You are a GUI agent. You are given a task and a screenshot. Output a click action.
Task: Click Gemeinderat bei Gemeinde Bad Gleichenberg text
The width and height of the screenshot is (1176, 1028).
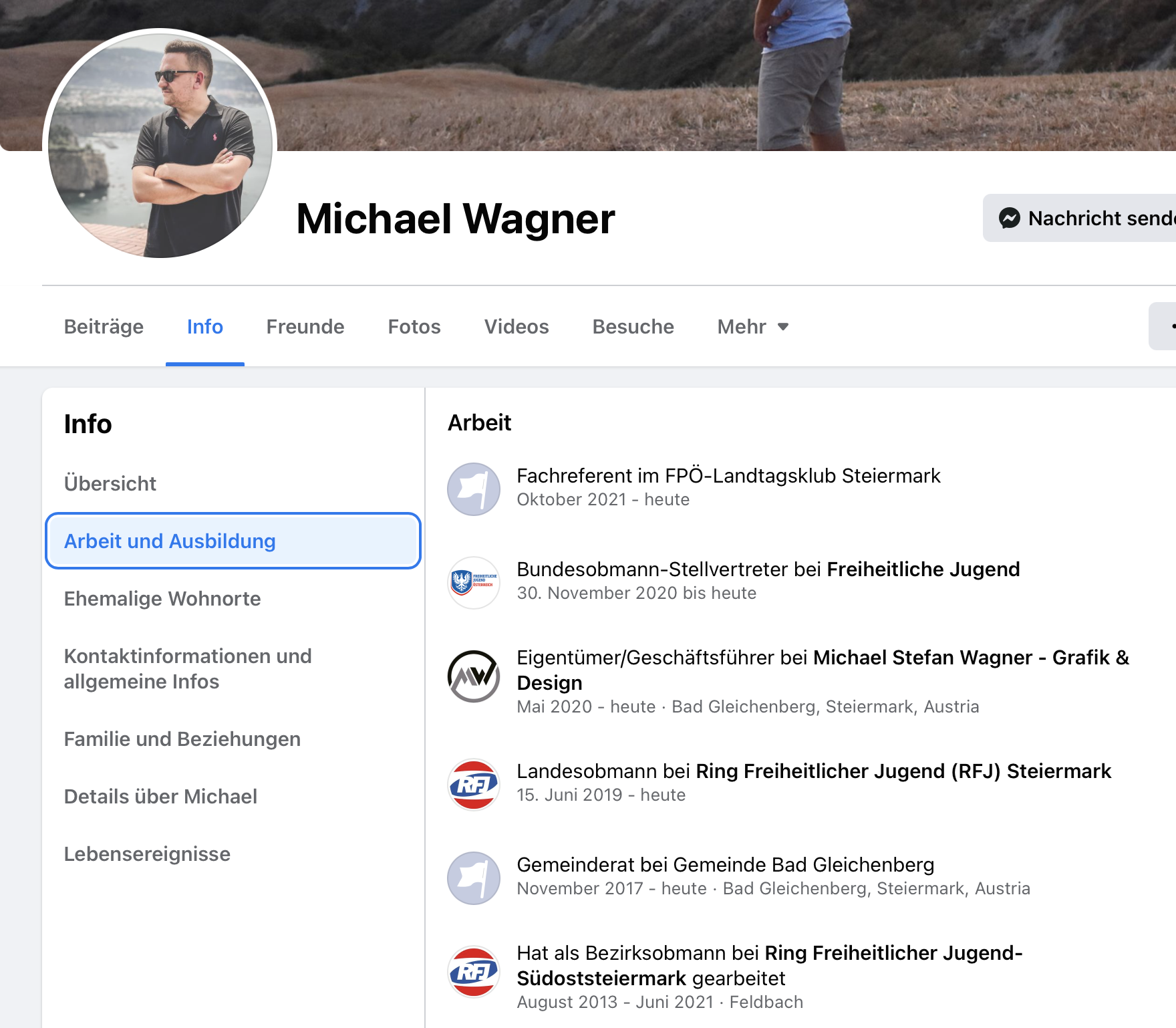(726, 864)
